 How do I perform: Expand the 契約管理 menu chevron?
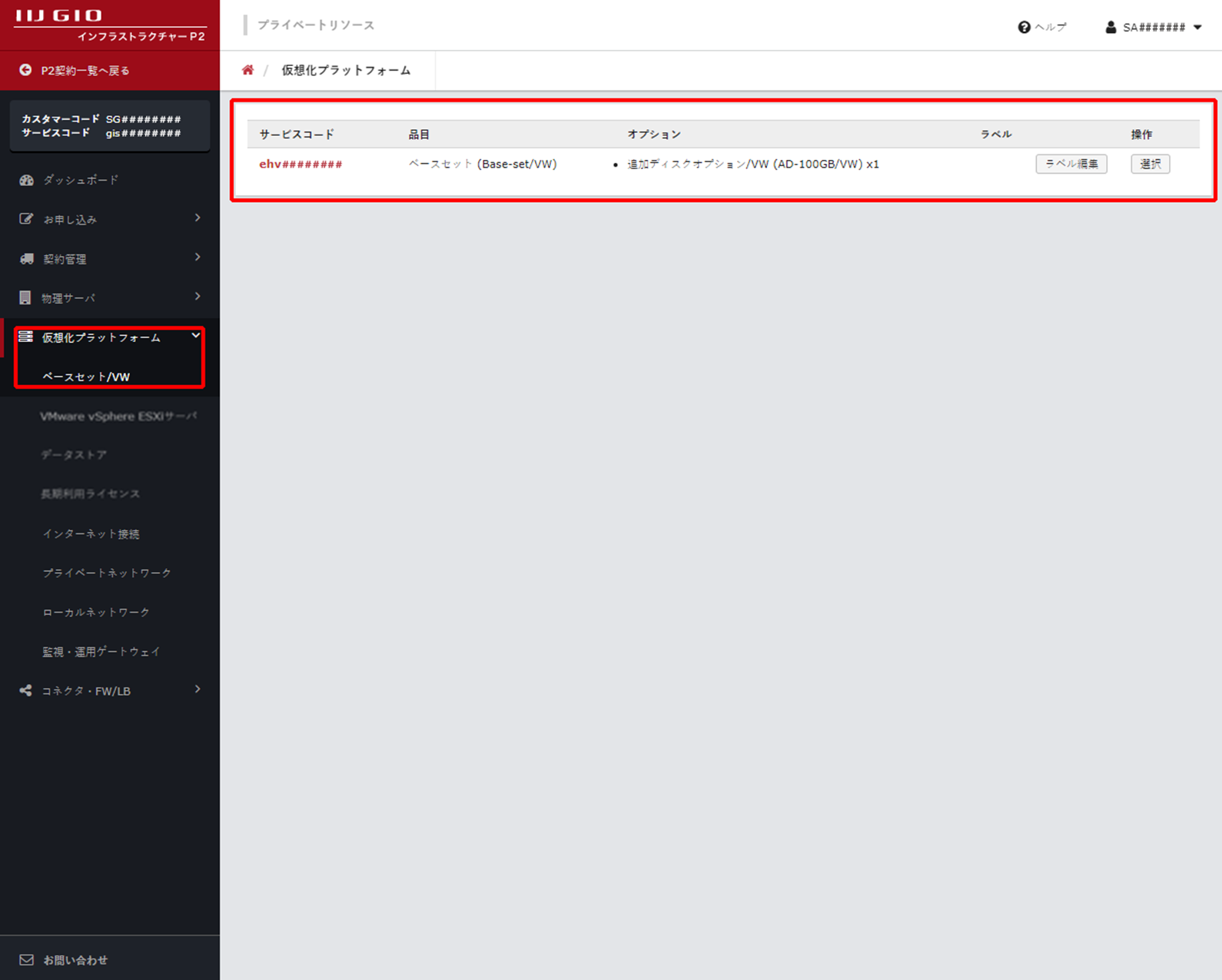(198, 257)
